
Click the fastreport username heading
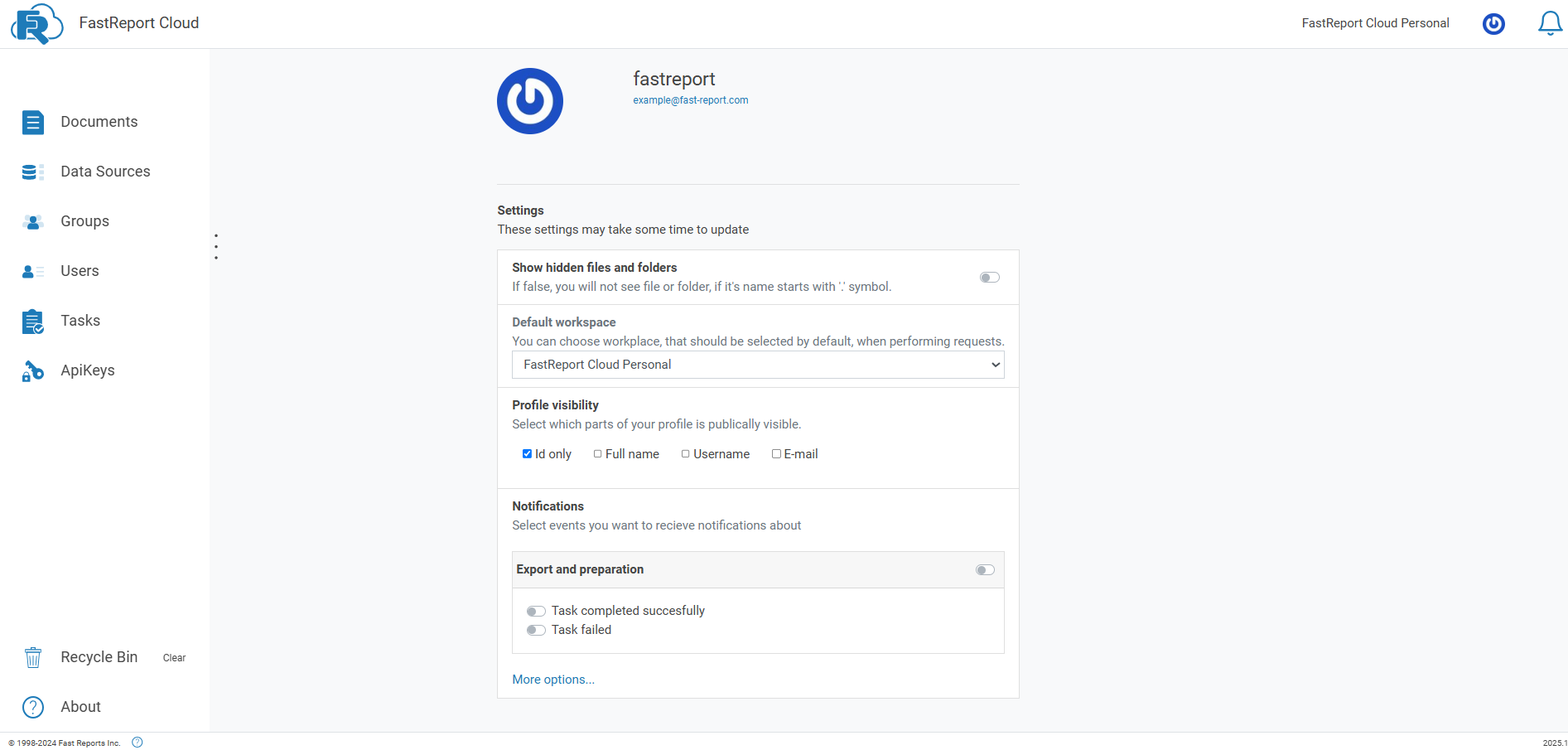tap(674, 79)
